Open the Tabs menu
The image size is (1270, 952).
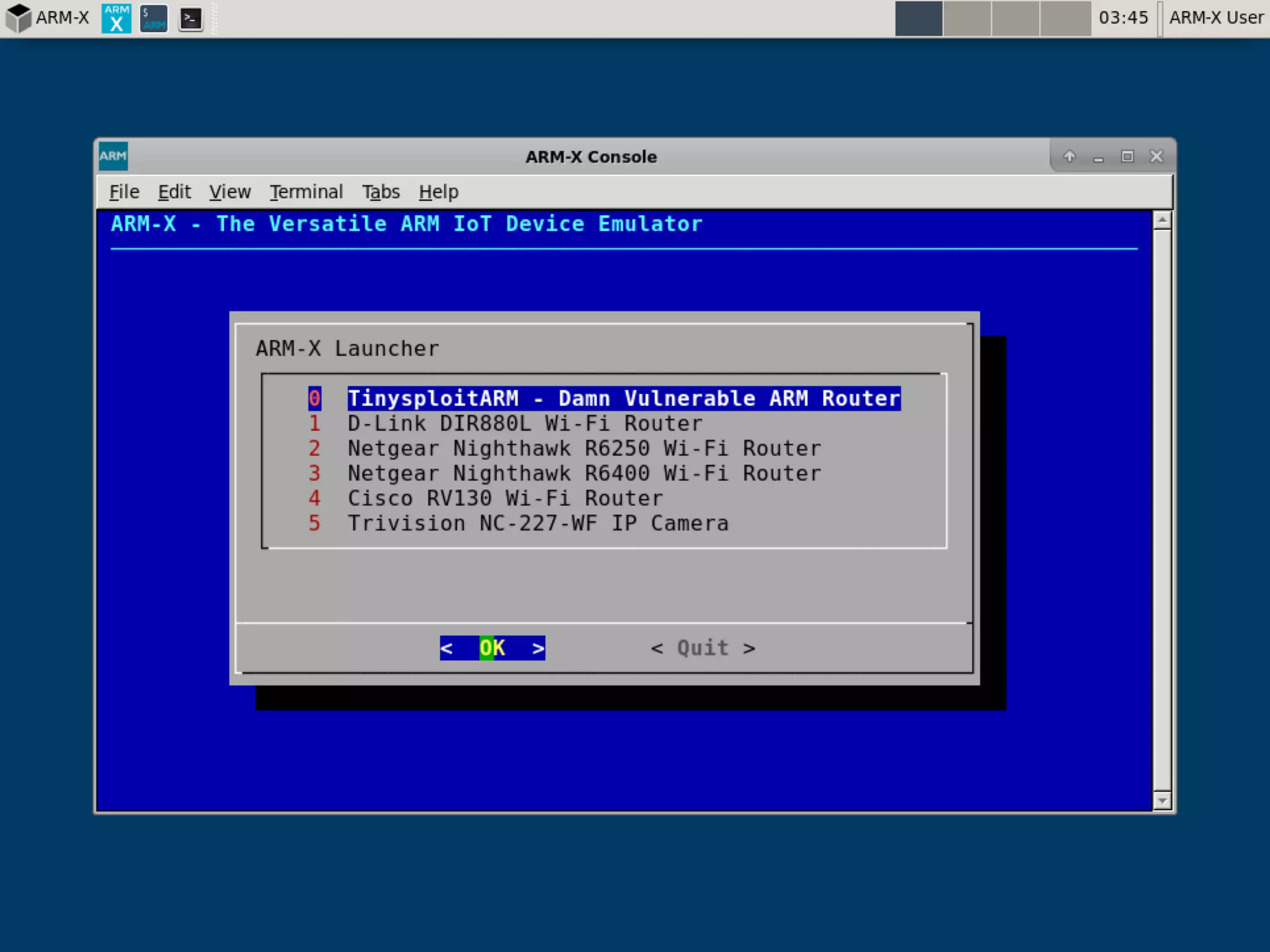381,192
